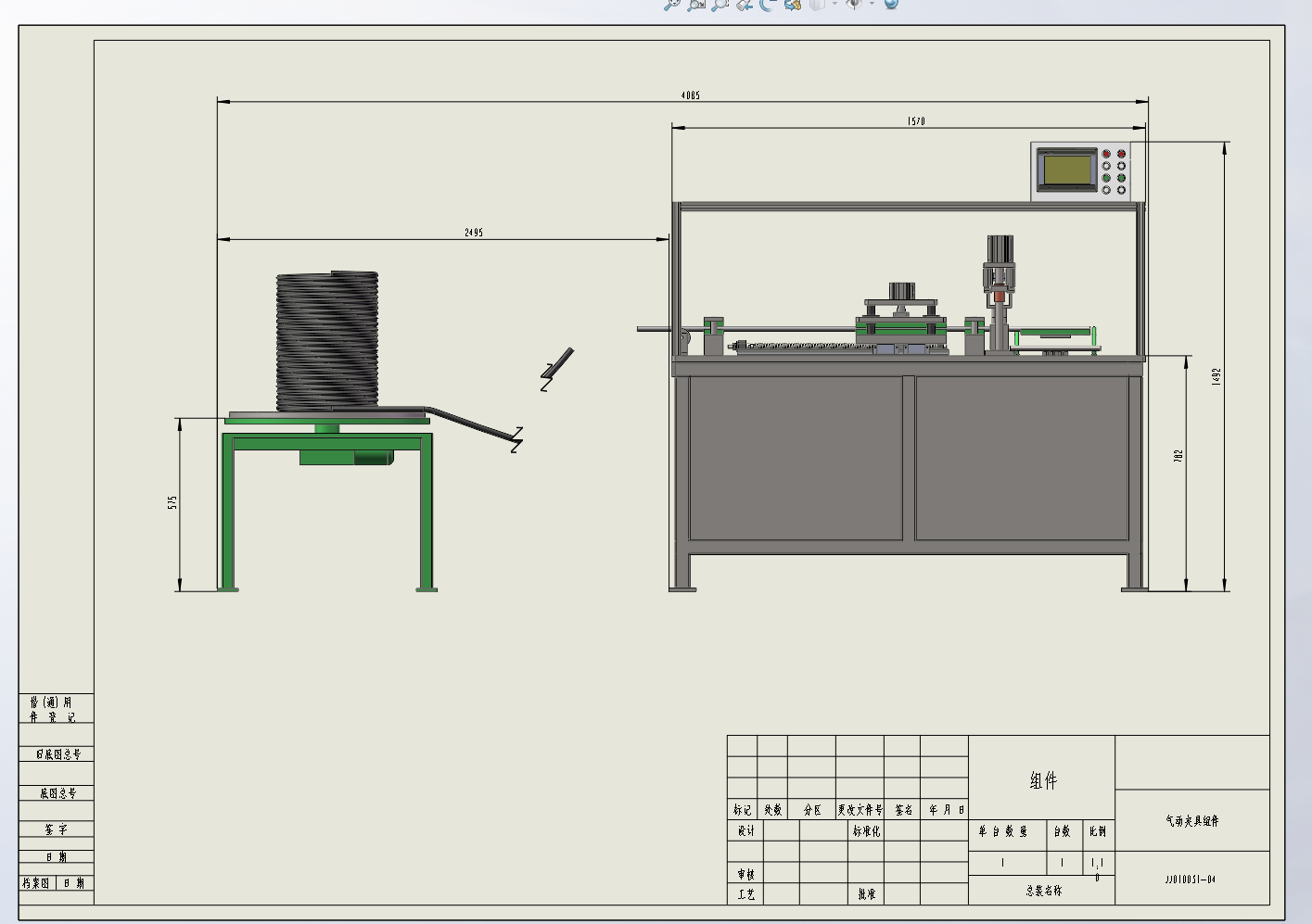Viewport: 1312px width, 924px height.
Task: Select the 1570 dimension above the machine
Action: coord(916,121)
